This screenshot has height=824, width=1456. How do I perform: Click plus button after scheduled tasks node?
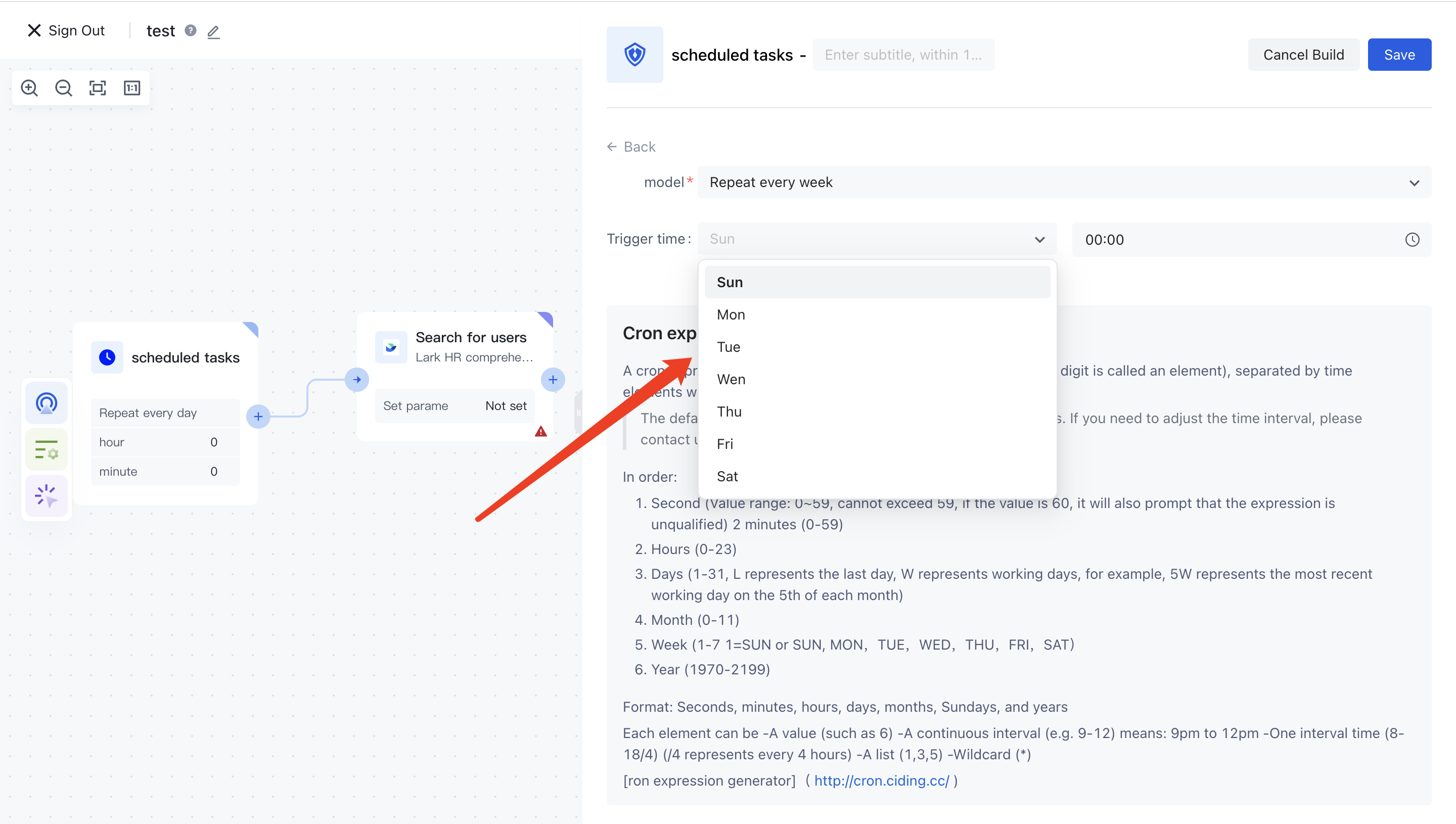[x=258, y=417]
